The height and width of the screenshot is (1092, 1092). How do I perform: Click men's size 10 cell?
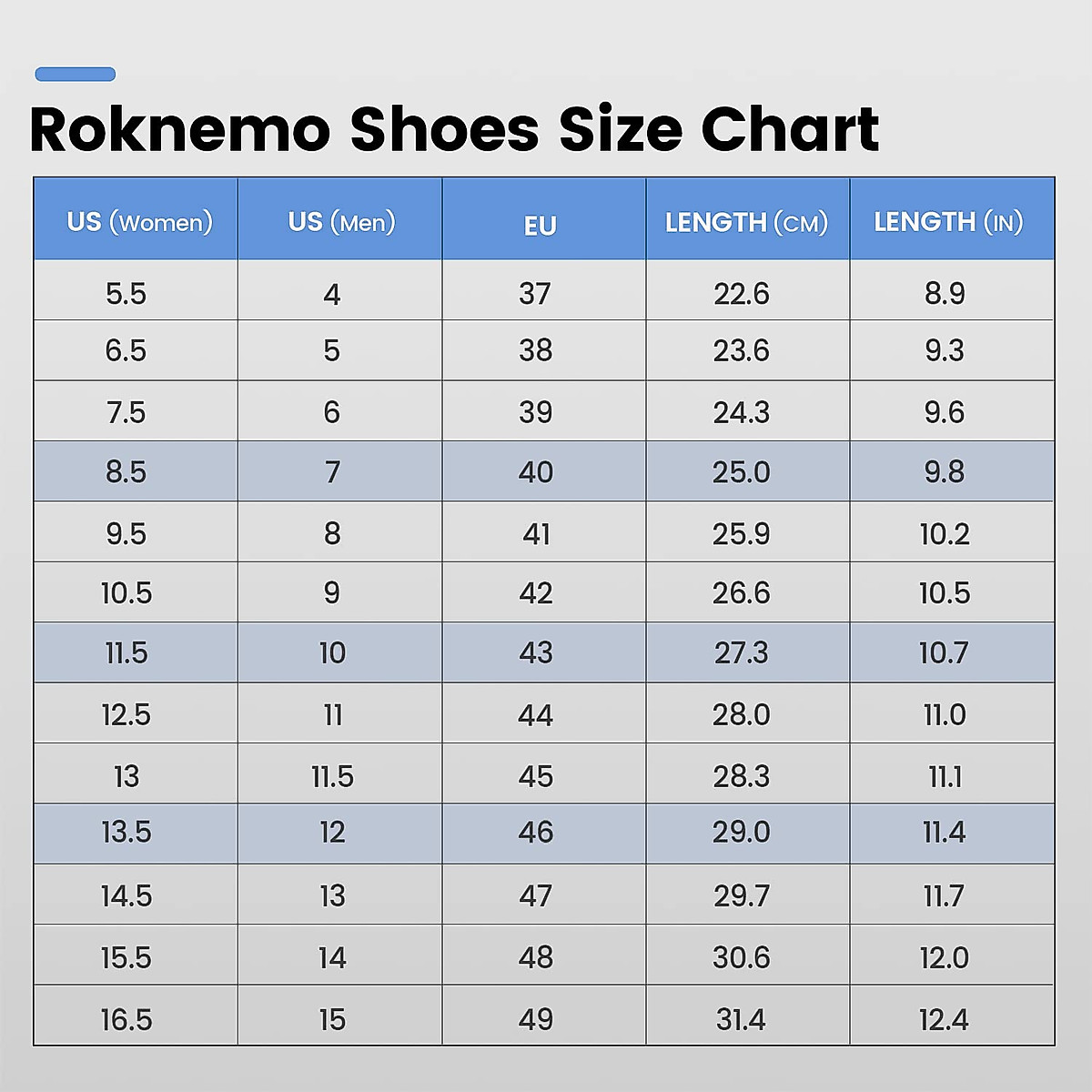click(x=332, y=652)
